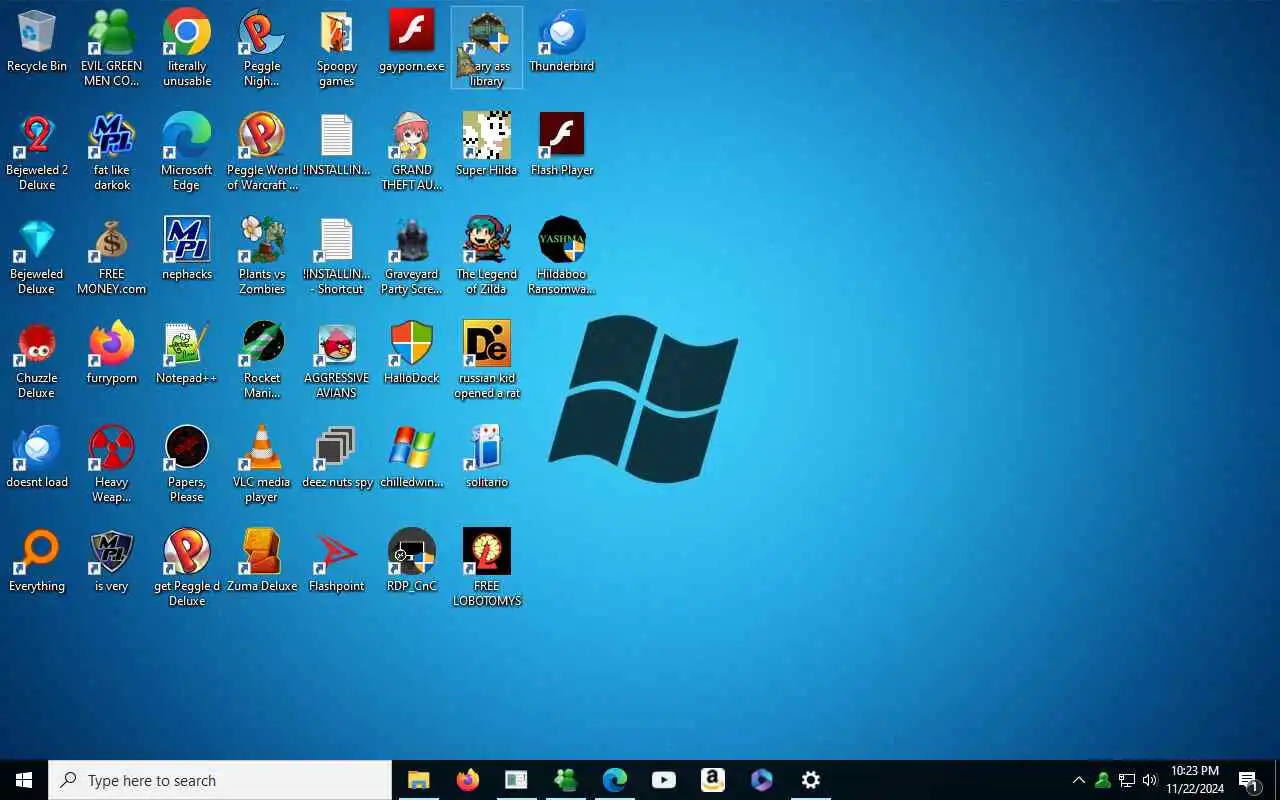Open Edge from the taskbar
Image resolution: width=1280 pixels, height=800 pixels.
click(x=615, y=780)
